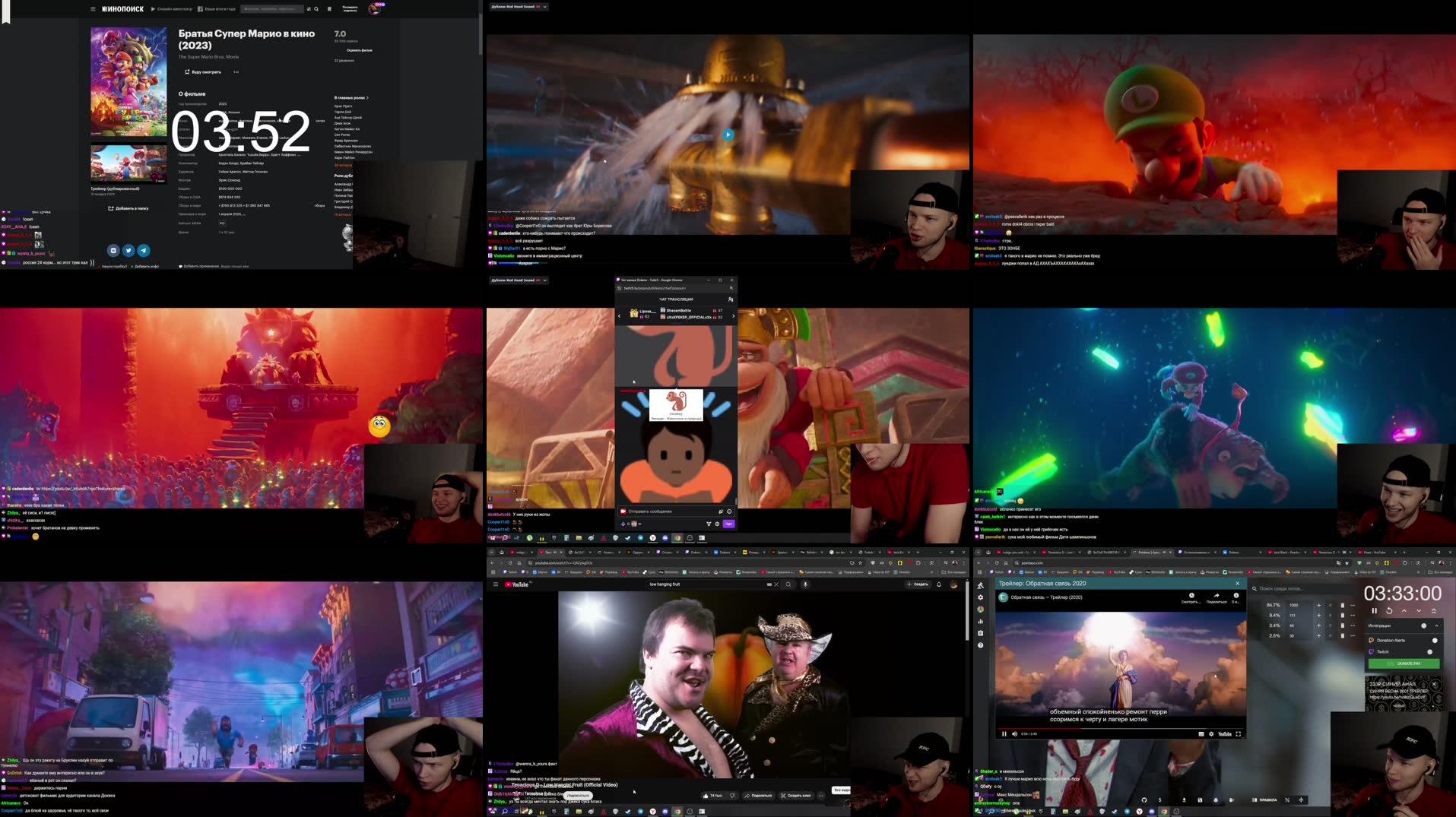Open the statistics bars icon in pointauc sidebar

point(980,622)
